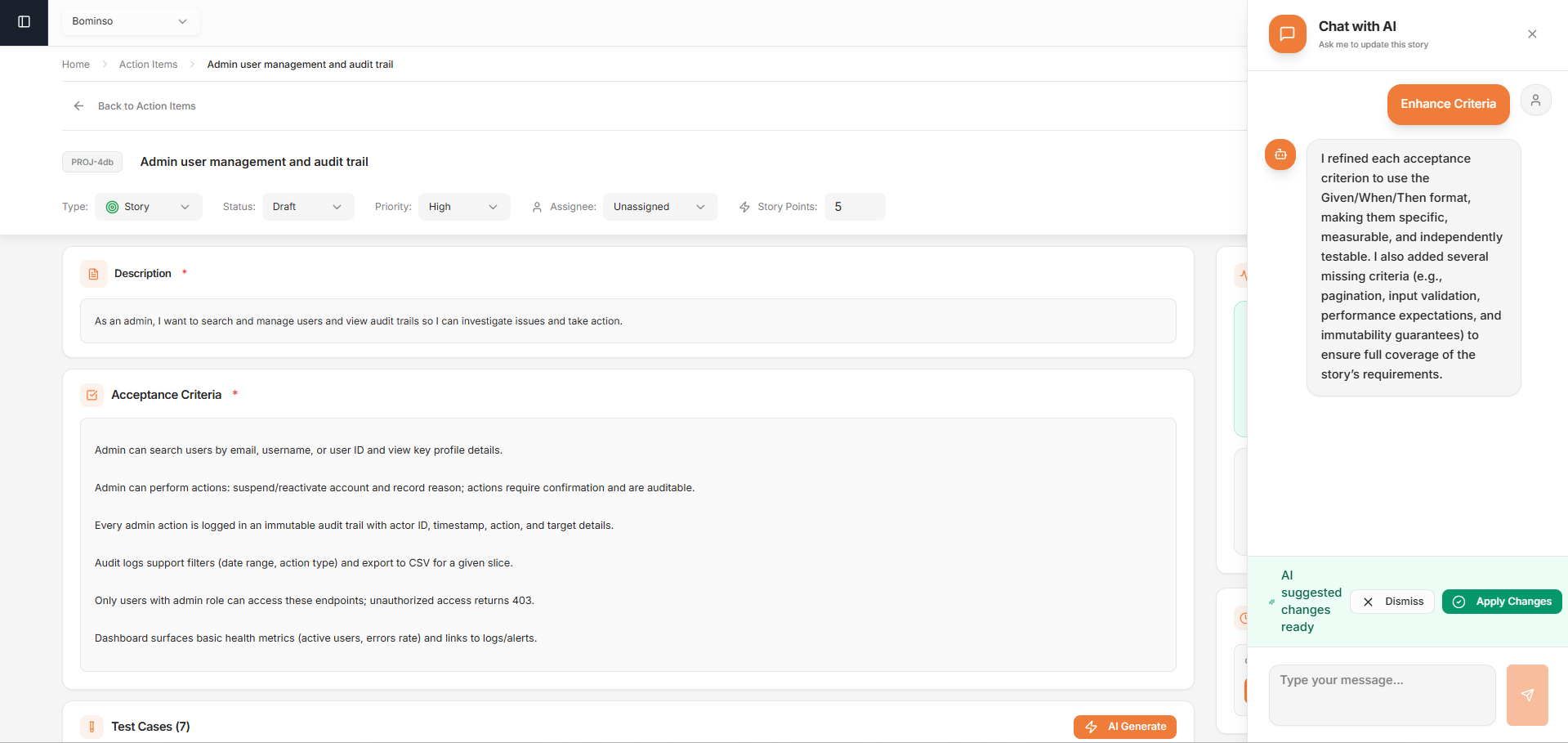This screenshot has height=743, width=1568.
Task: Open the Status Draft dropdown
Action: click(308, 207)
